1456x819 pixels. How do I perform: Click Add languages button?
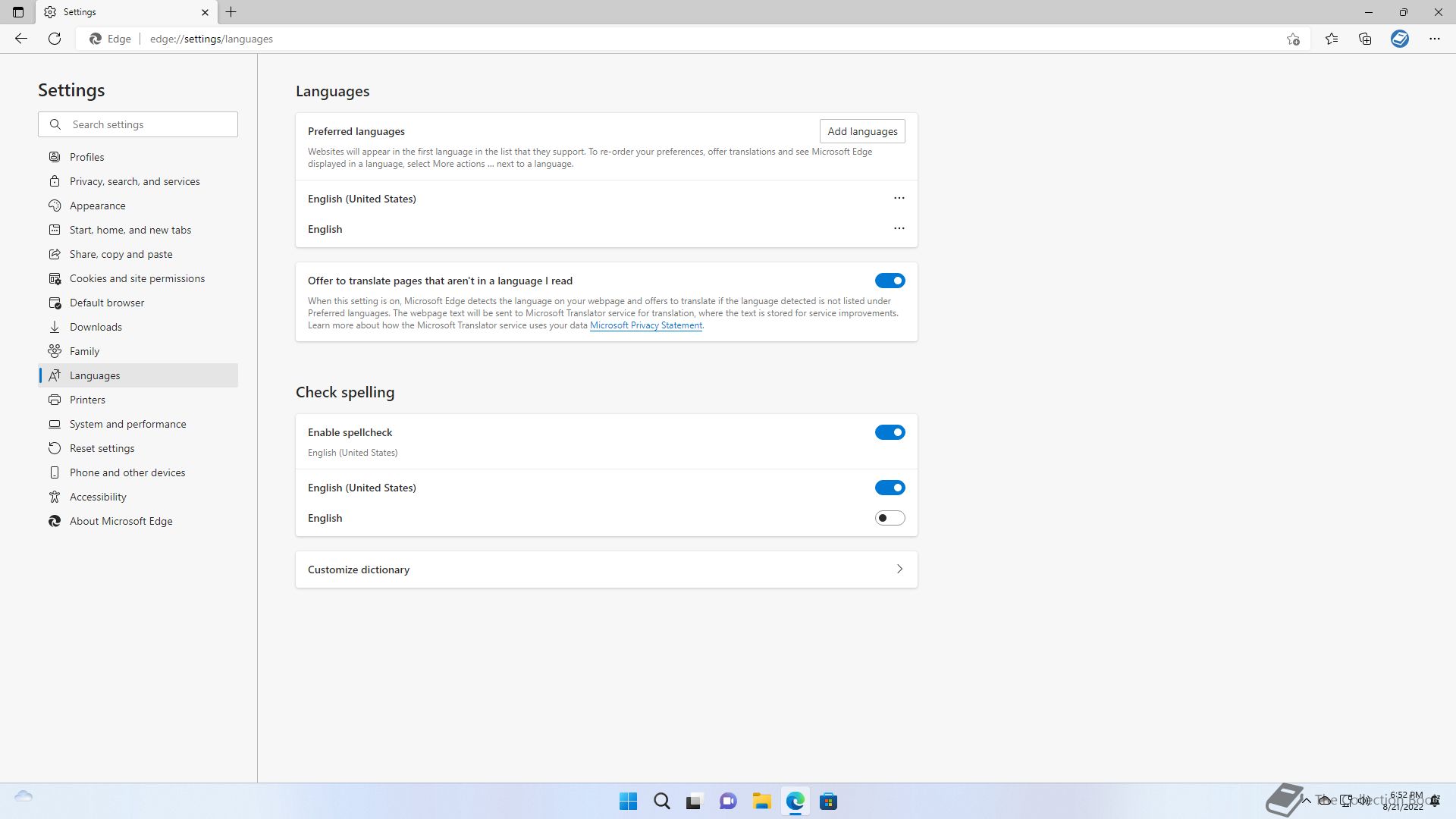coord(862,131)
